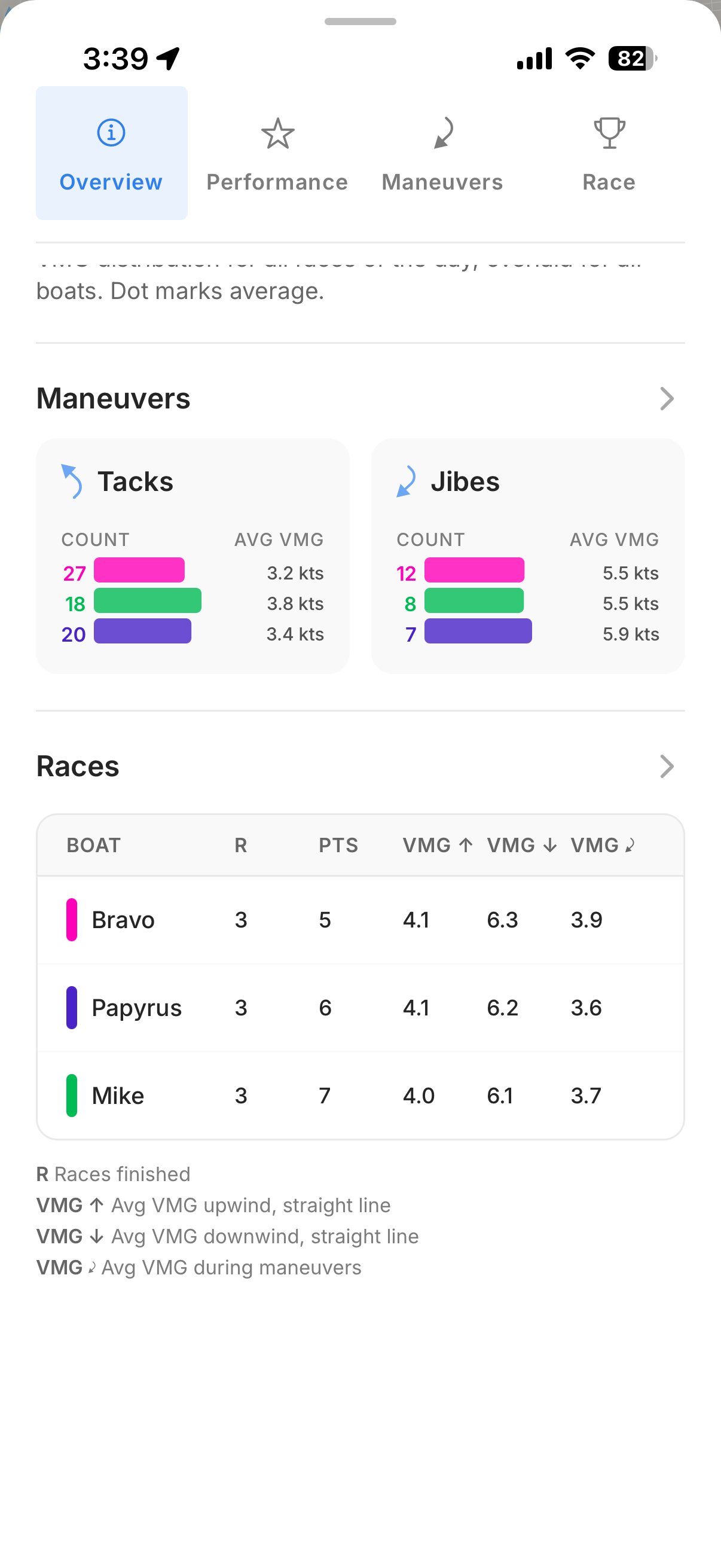Open Race using the trophy icon
This screenshot has height=1568, width=721.
pyautogui.click(x=609, y=134)
